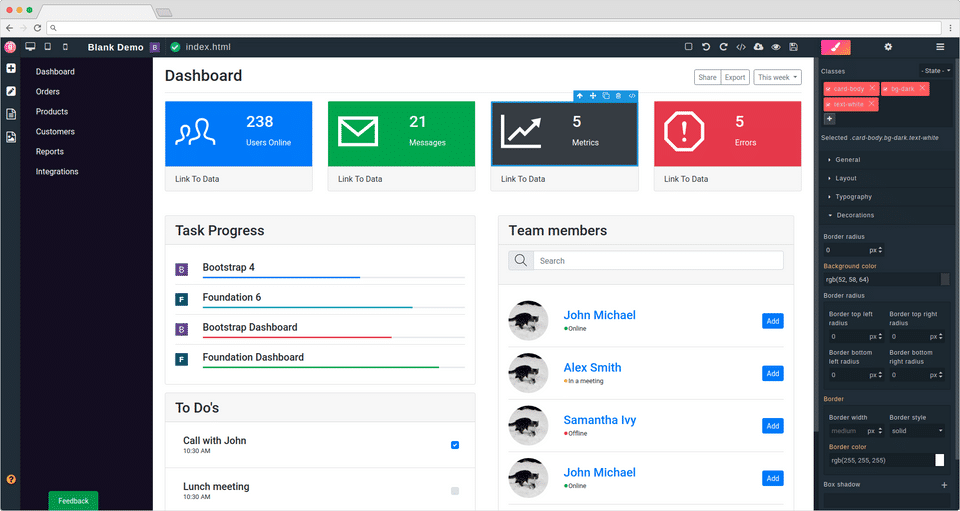This screenshot has height=511, width=960.
Task: Click the Share button
Action: (x=707, y=77)
